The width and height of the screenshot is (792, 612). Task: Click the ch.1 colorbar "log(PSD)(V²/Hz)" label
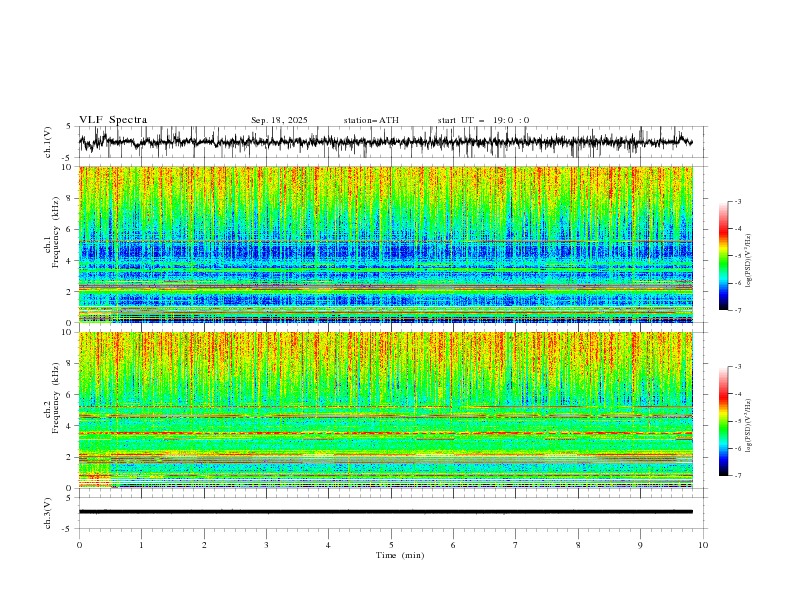coord(749,261)
